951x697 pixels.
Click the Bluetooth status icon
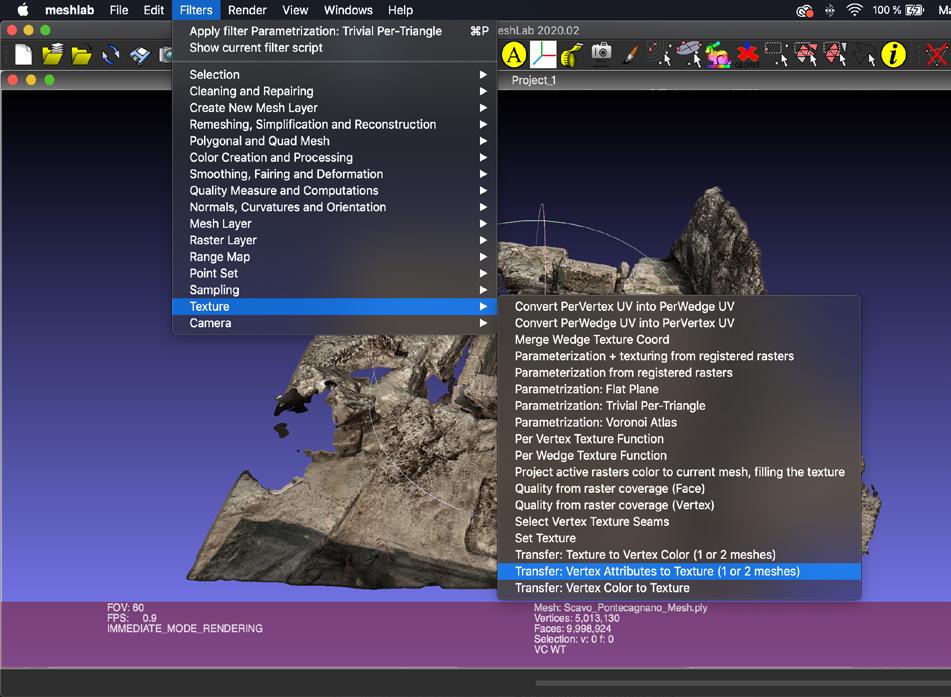tap(830, 10)
